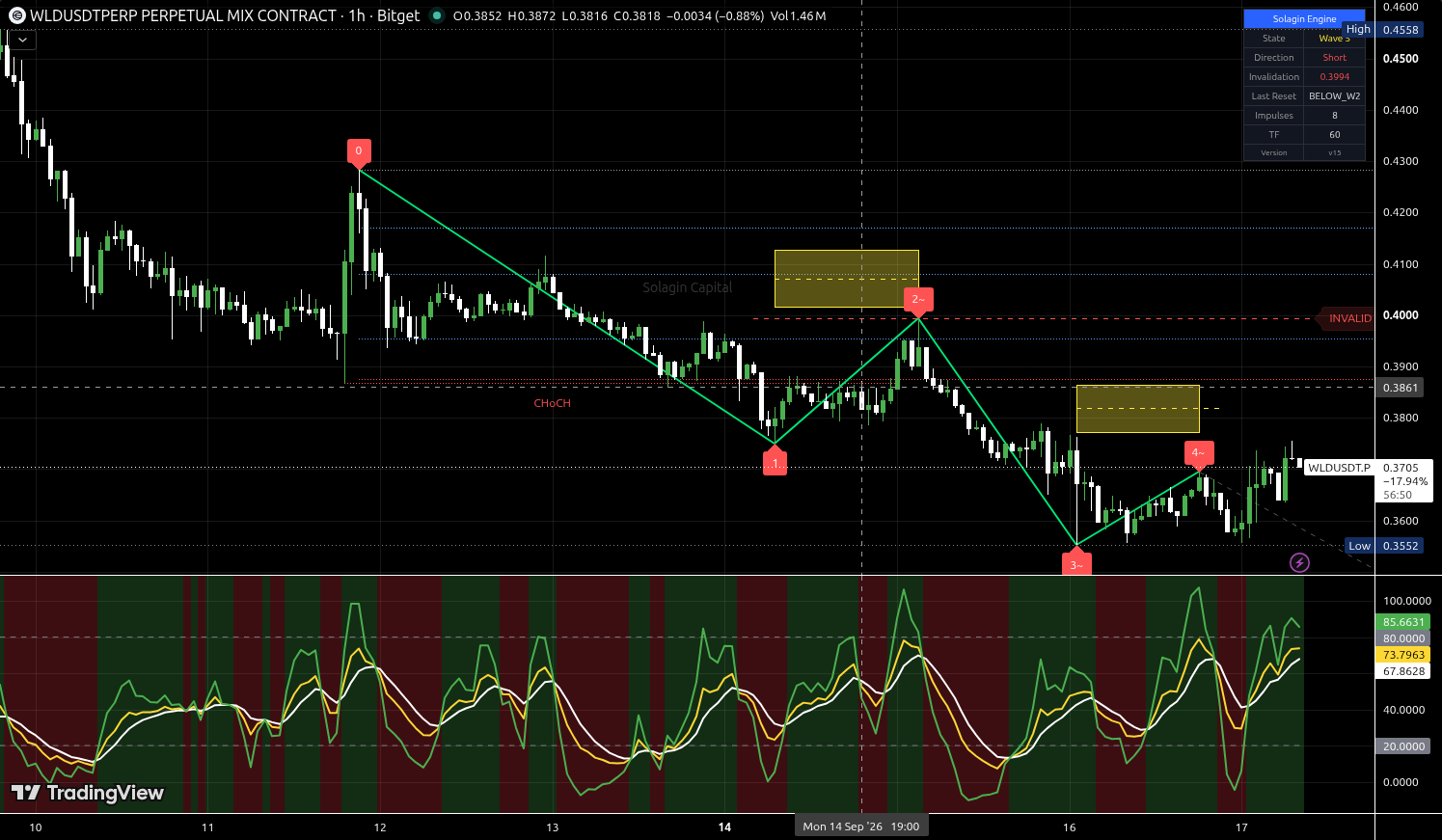Select the wave 2~ marker label
Screen dimensions: 1442x840
click(x=918, y=301)
